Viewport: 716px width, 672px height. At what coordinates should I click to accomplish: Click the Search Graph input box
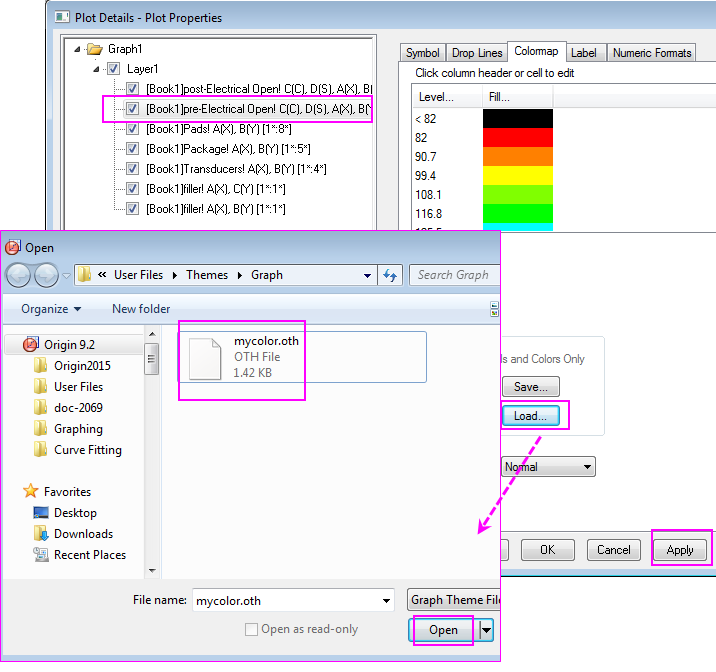pos(453,275)
